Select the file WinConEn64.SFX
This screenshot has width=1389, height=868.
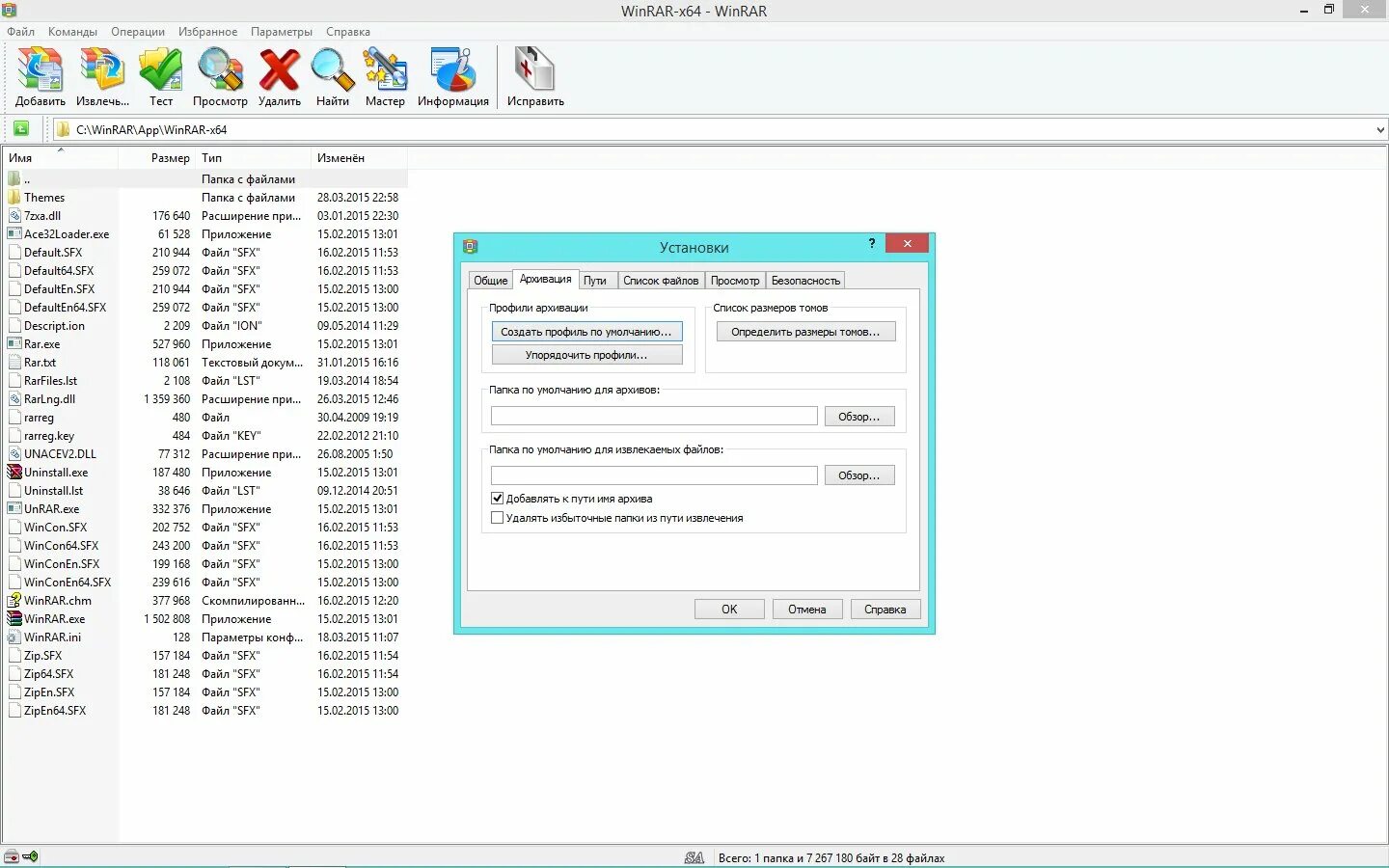coord(68,583)
